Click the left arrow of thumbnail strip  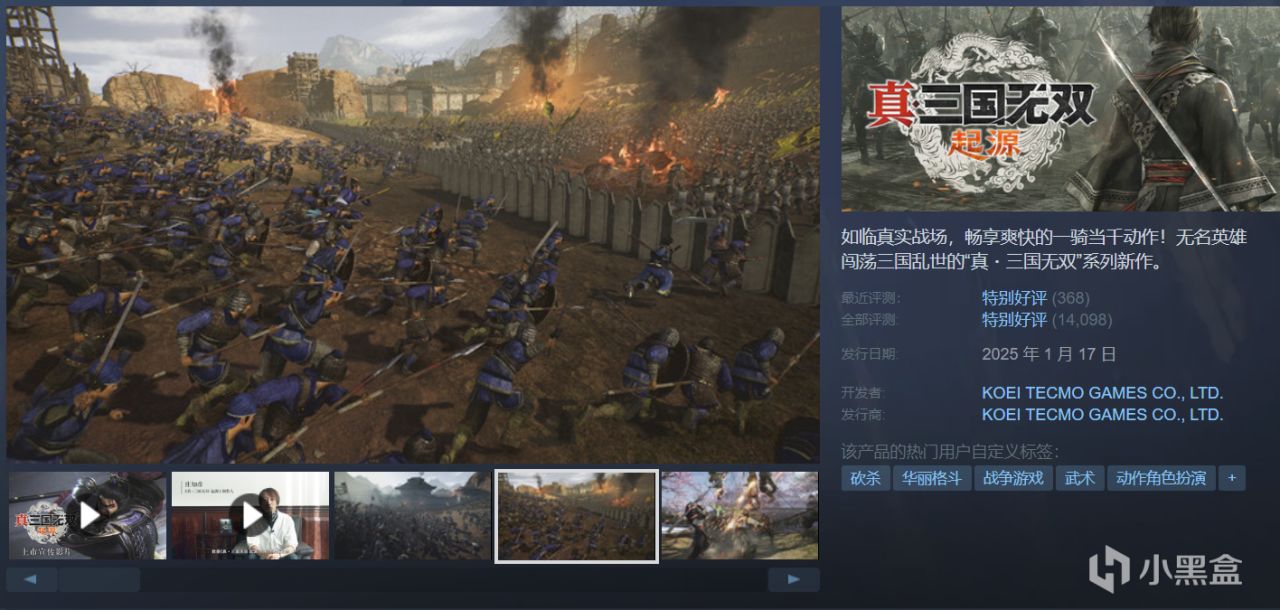tap(31, 579)
